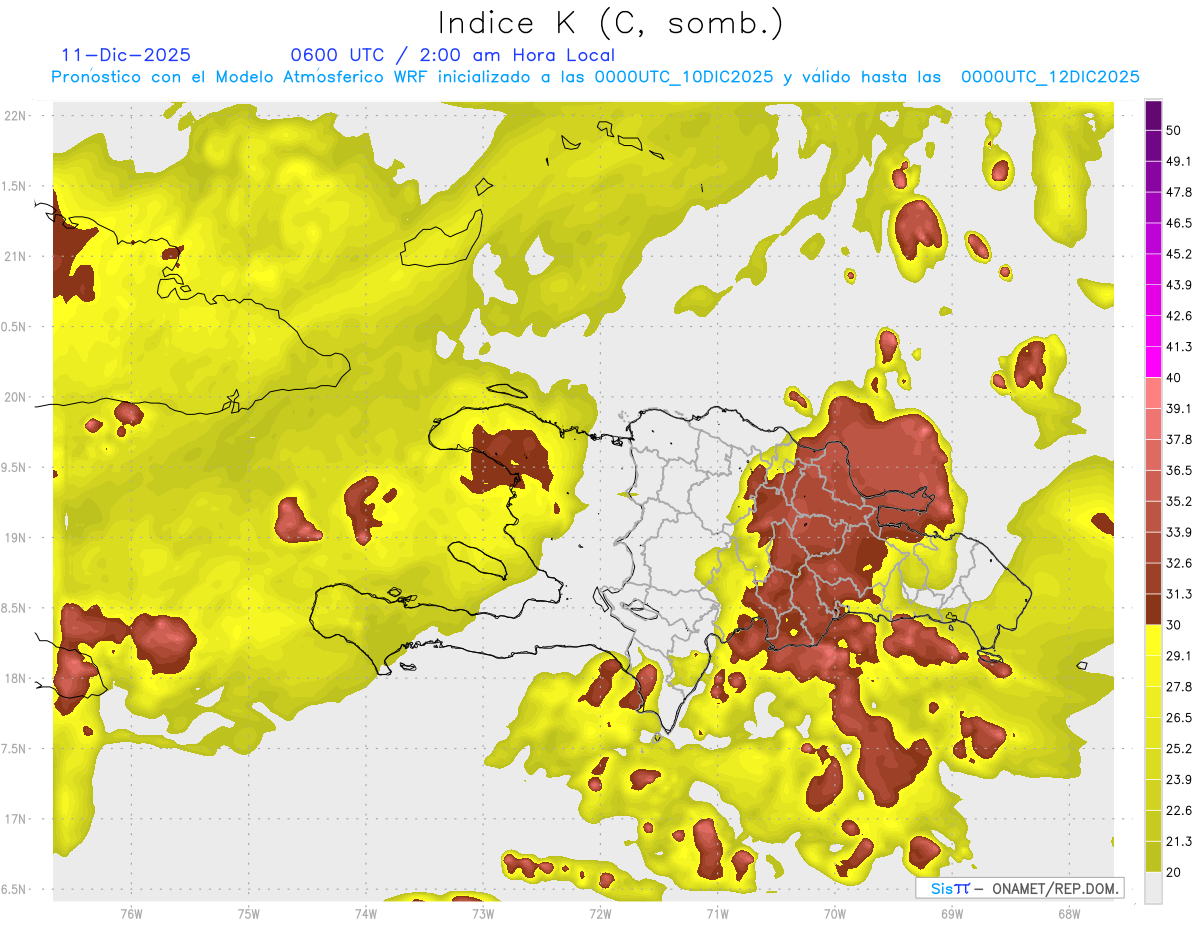The width and height of the screenshot is (1200, 927).
Task: Pick the light gray swatch below 20
Action: point(1153,888)
